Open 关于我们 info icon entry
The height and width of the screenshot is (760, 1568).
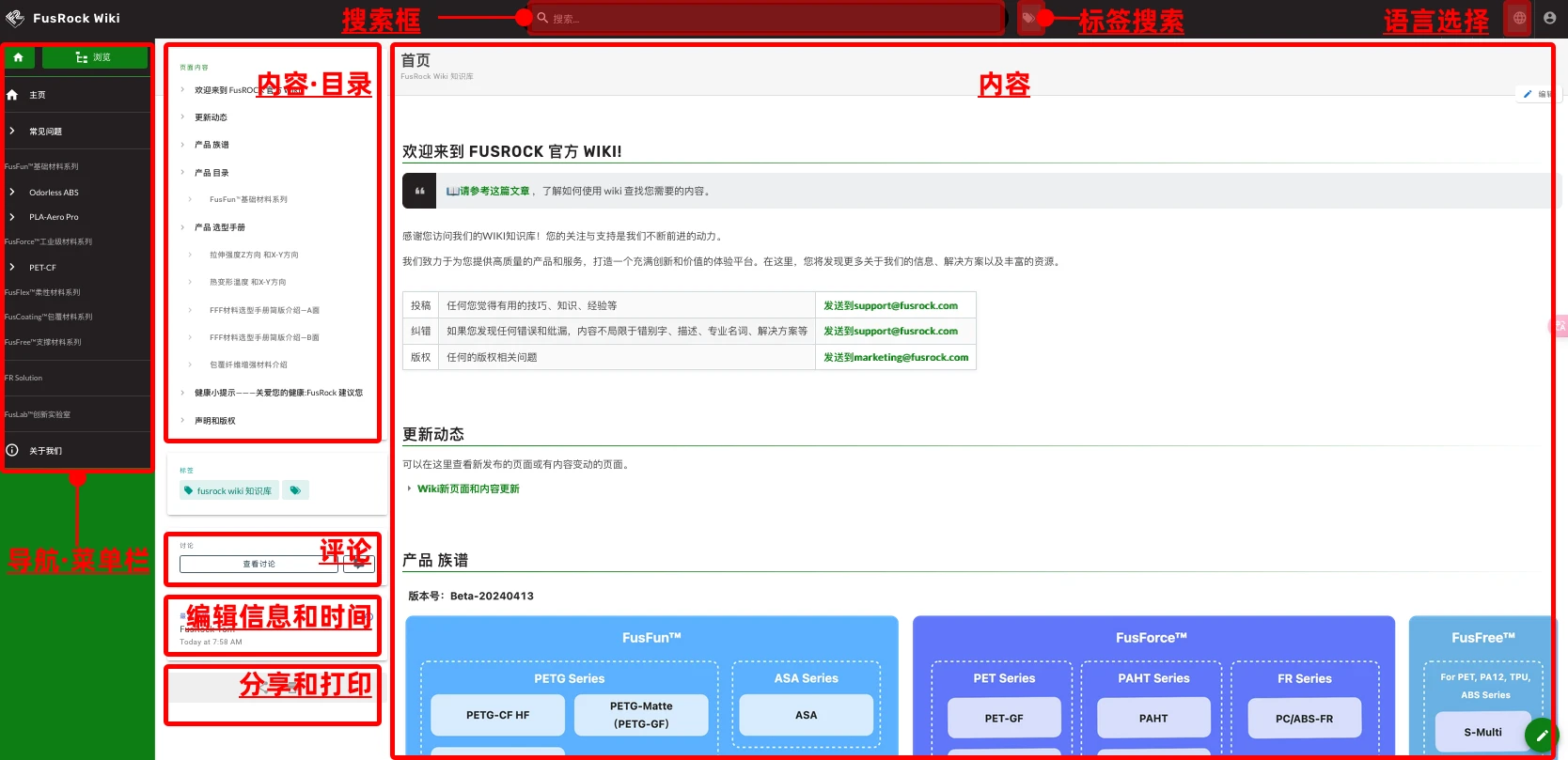point(12,450)
